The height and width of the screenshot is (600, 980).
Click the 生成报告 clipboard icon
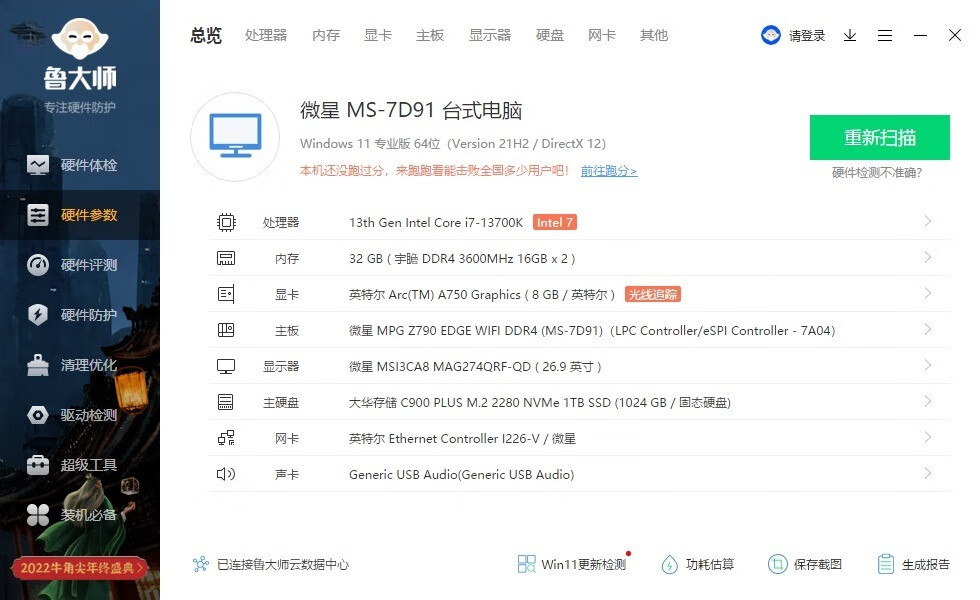pyautogui.click(x=886, y=564)
